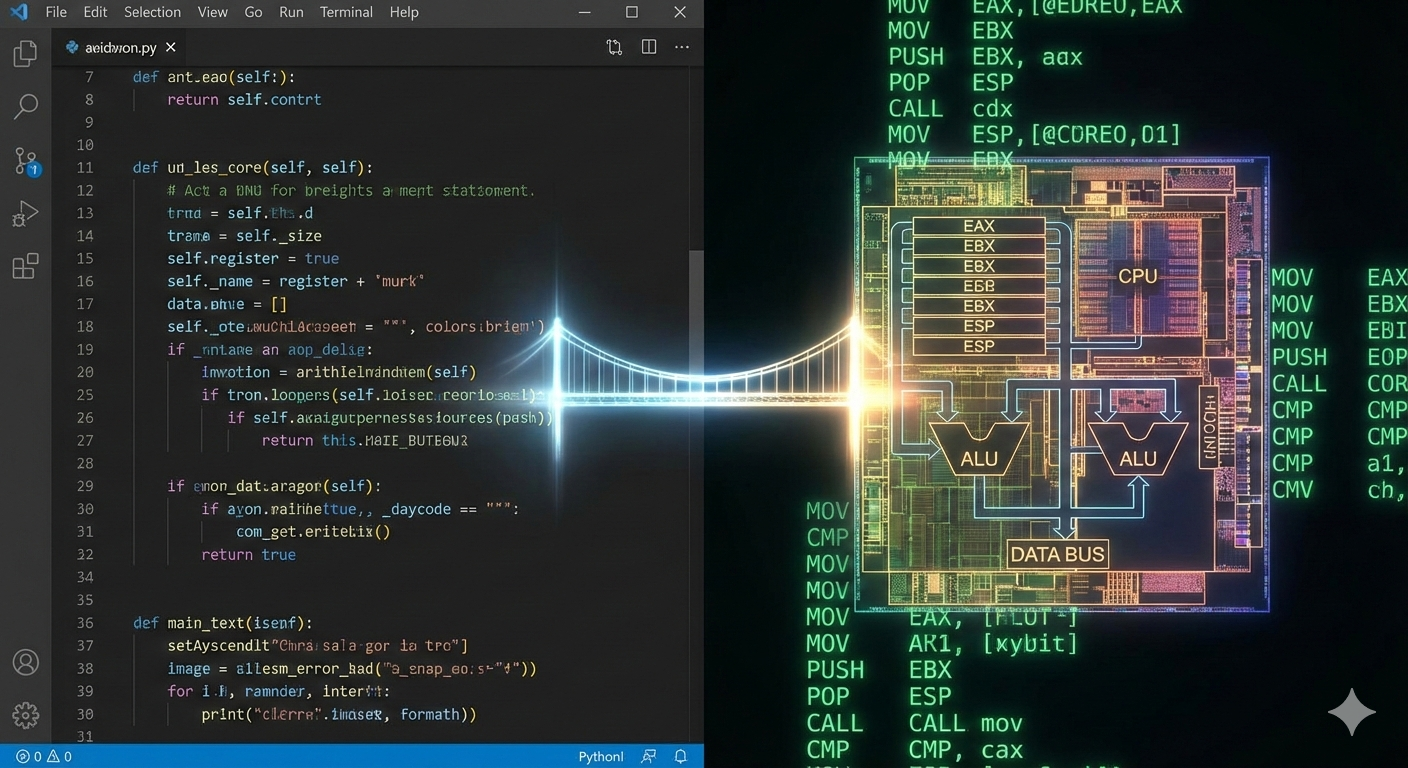The height and width of the screenshot is (768, 1408).
Task: Toggle the remote connection icon in status bar
Action: 648,757
